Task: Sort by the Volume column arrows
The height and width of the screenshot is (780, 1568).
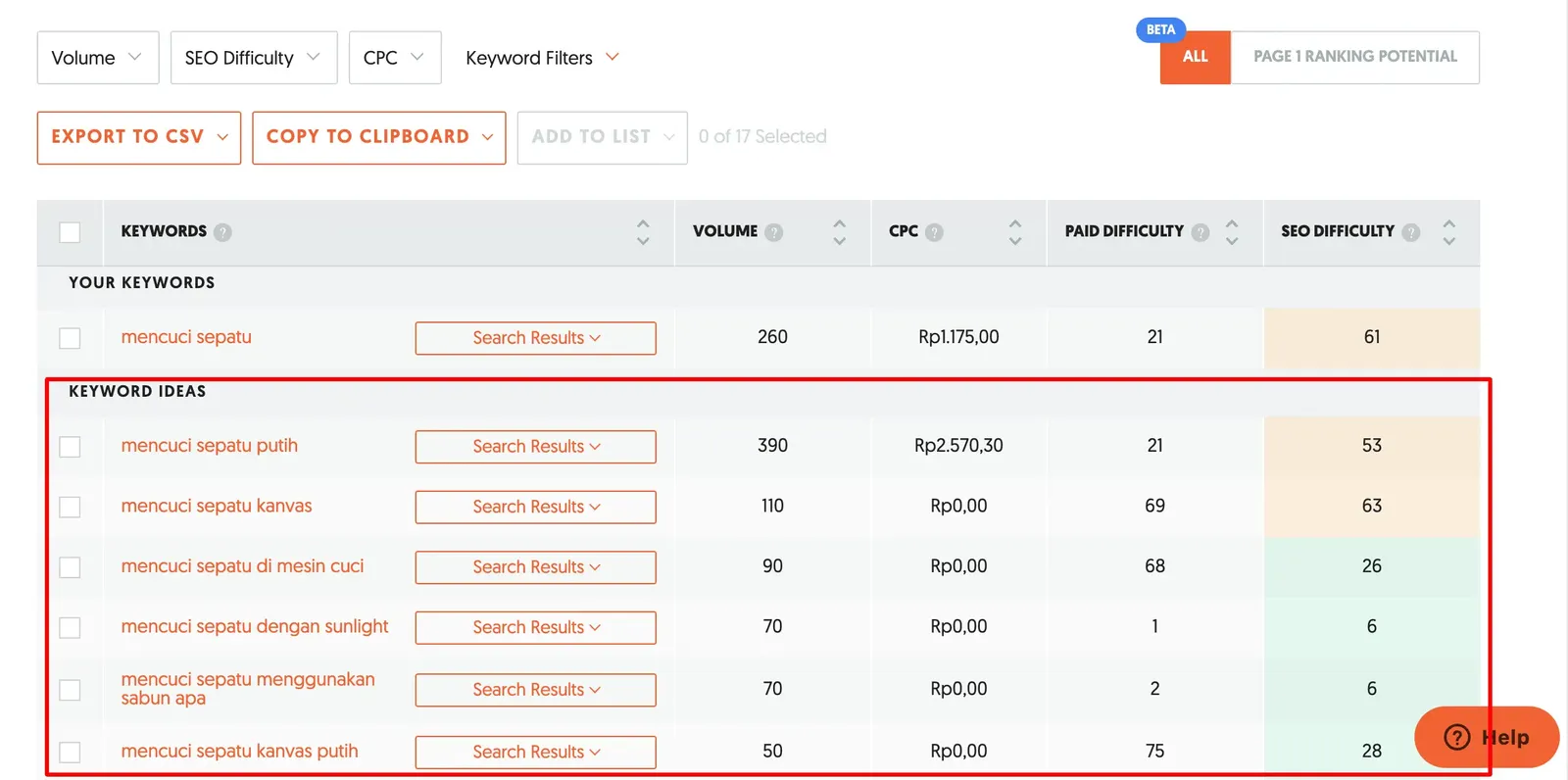Action: [840, 232]
